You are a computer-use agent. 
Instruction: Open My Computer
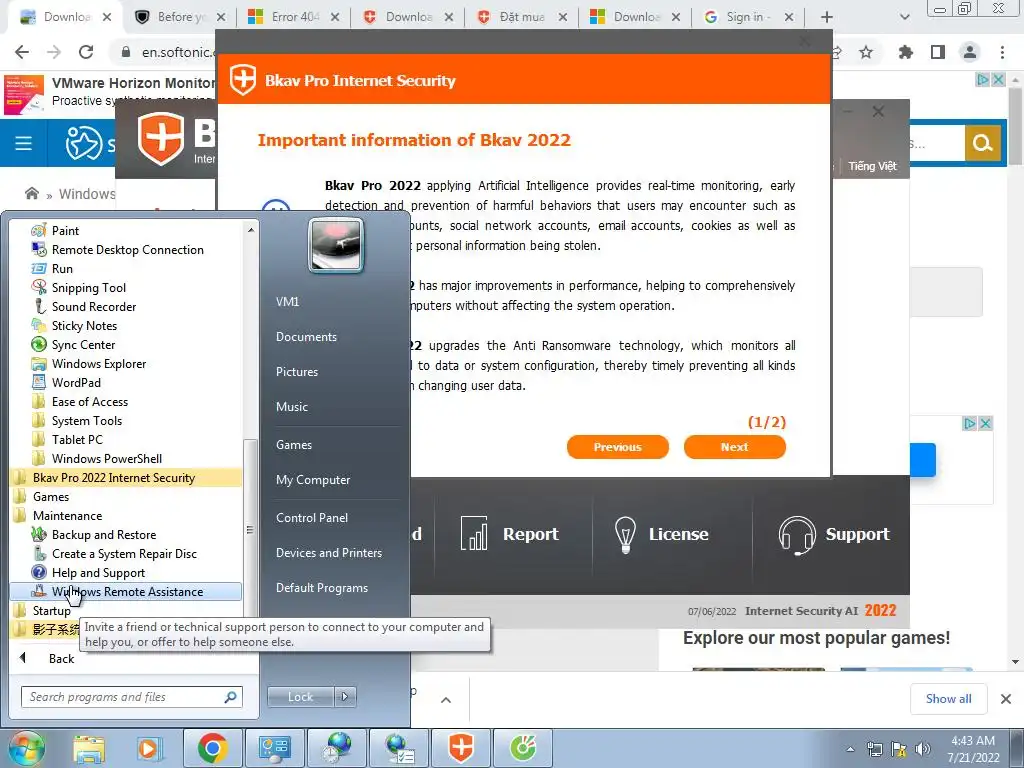tap(313, 479)
